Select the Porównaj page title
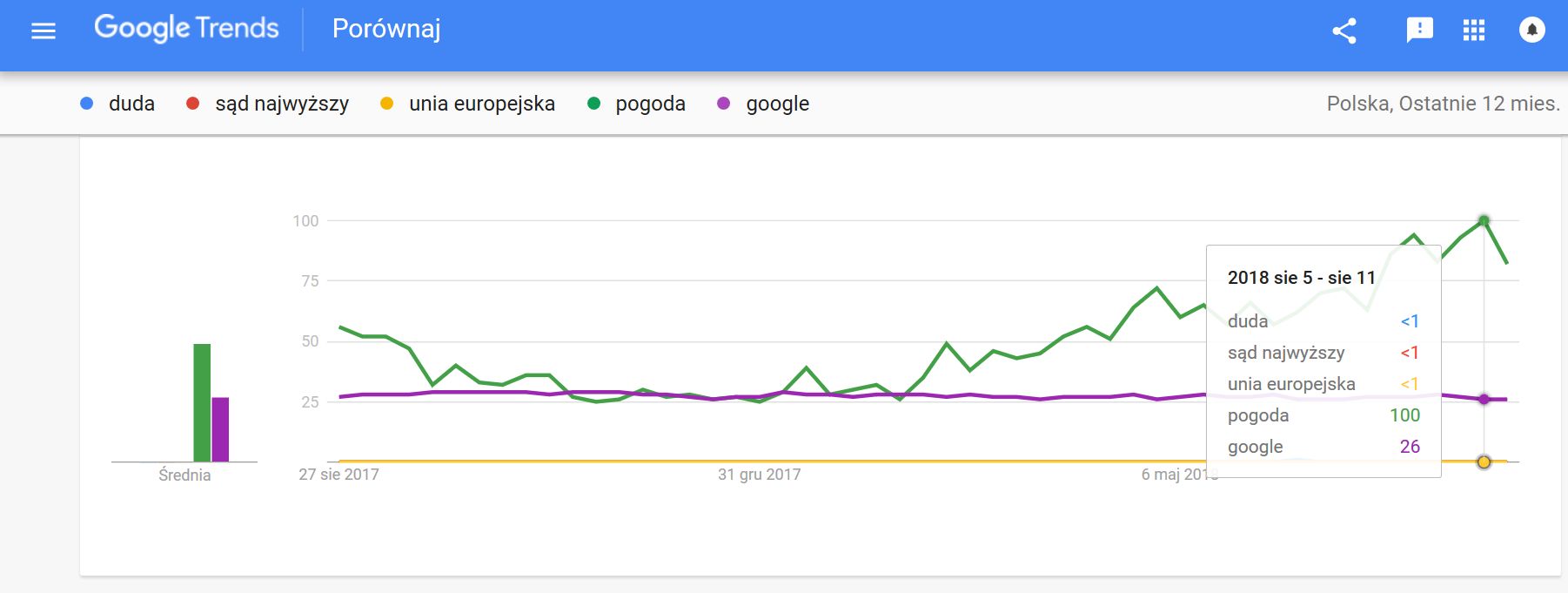Screen dimensions: 1568x593 tap(386, 29)
